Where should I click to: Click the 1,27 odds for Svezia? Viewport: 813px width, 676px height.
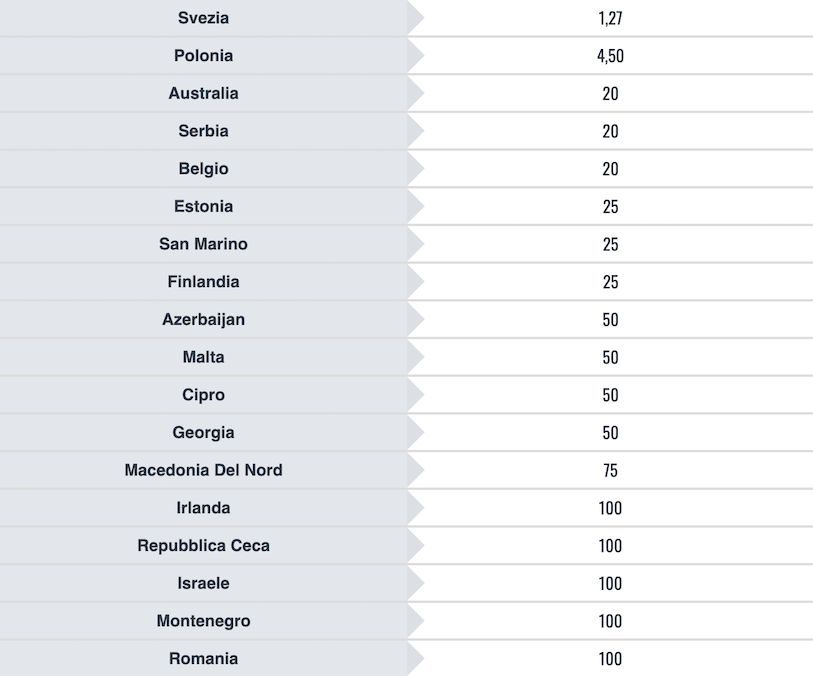tap(610, 18)
